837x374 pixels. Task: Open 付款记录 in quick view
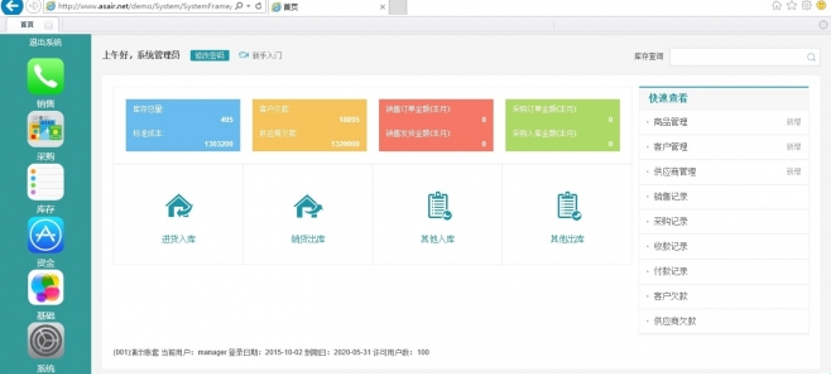click(670, 271)
